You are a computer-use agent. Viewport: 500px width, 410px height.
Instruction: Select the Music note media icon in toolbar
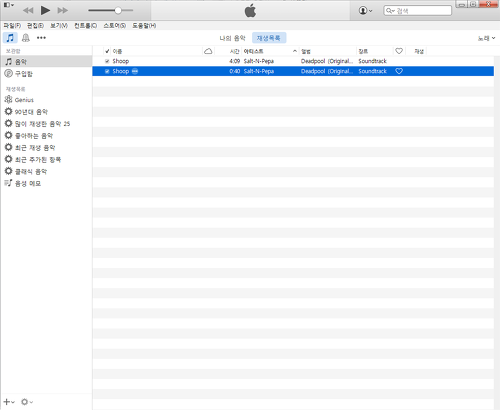[x=10, y=38]
